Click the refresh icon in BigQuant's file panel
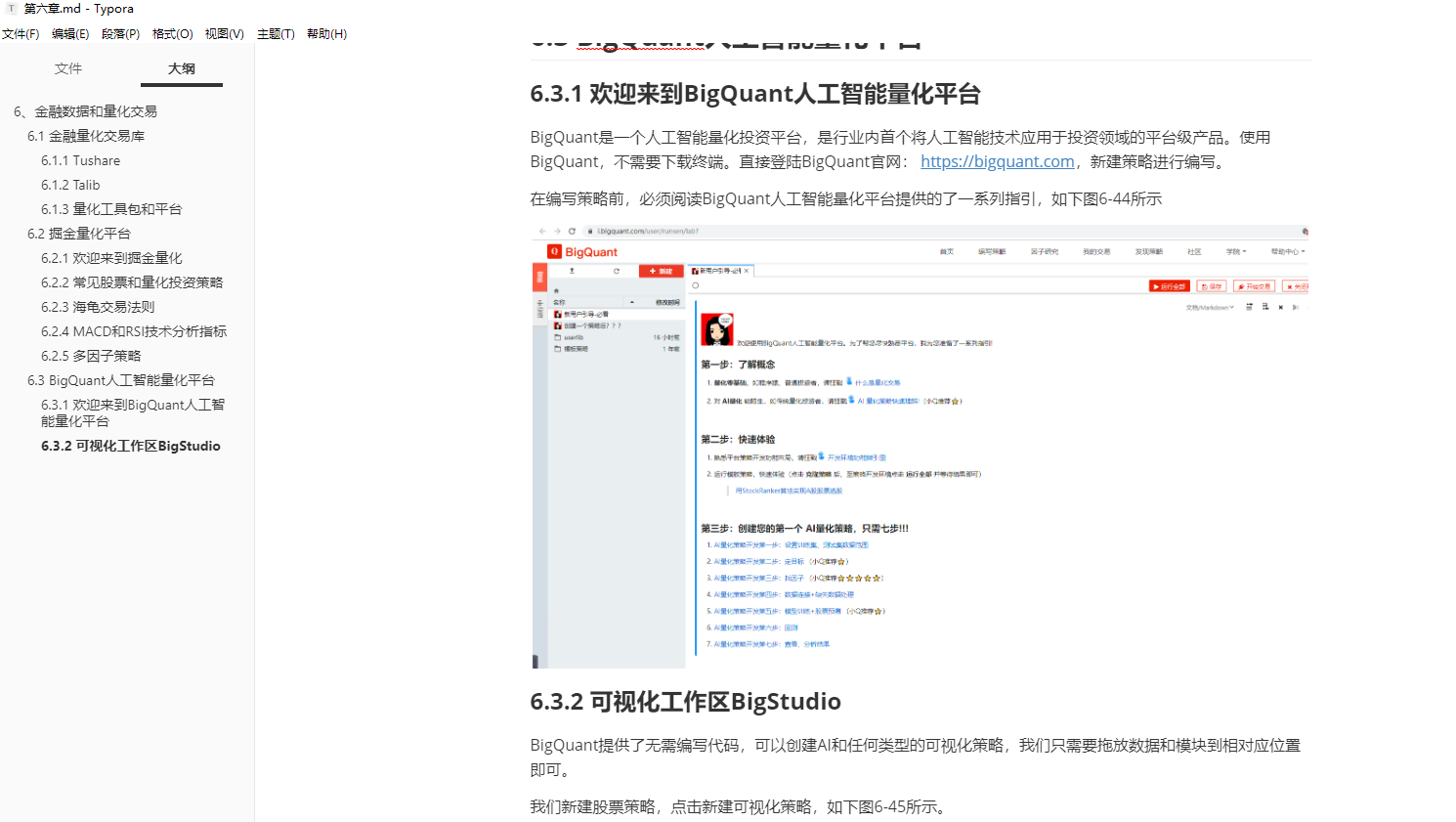Viewport: 1456px width, 822px height. pos(617,271)
